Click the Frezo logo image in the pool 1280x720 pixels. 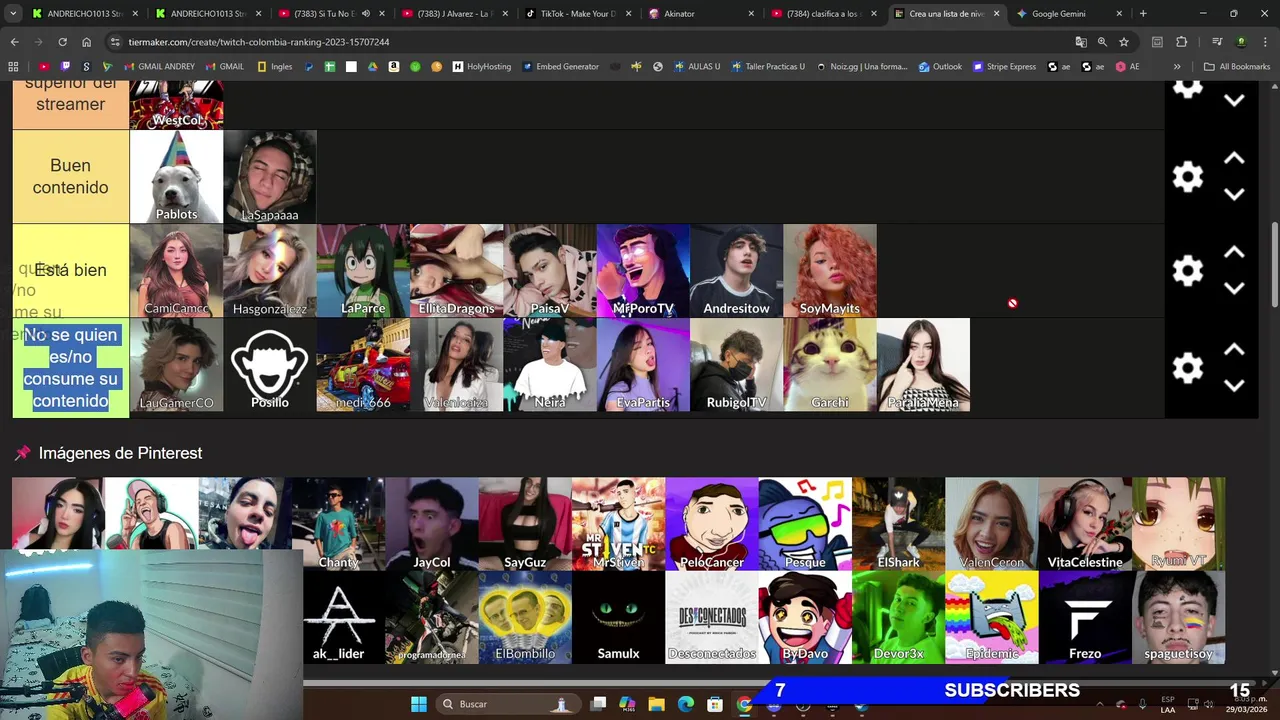(x=1085, y=617)
